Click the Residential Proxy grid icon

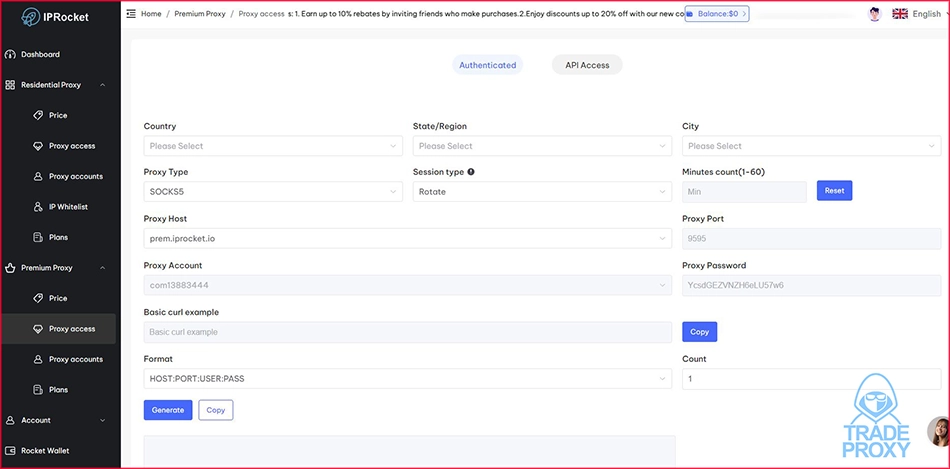pyautogui.click(x=10, y=85)
